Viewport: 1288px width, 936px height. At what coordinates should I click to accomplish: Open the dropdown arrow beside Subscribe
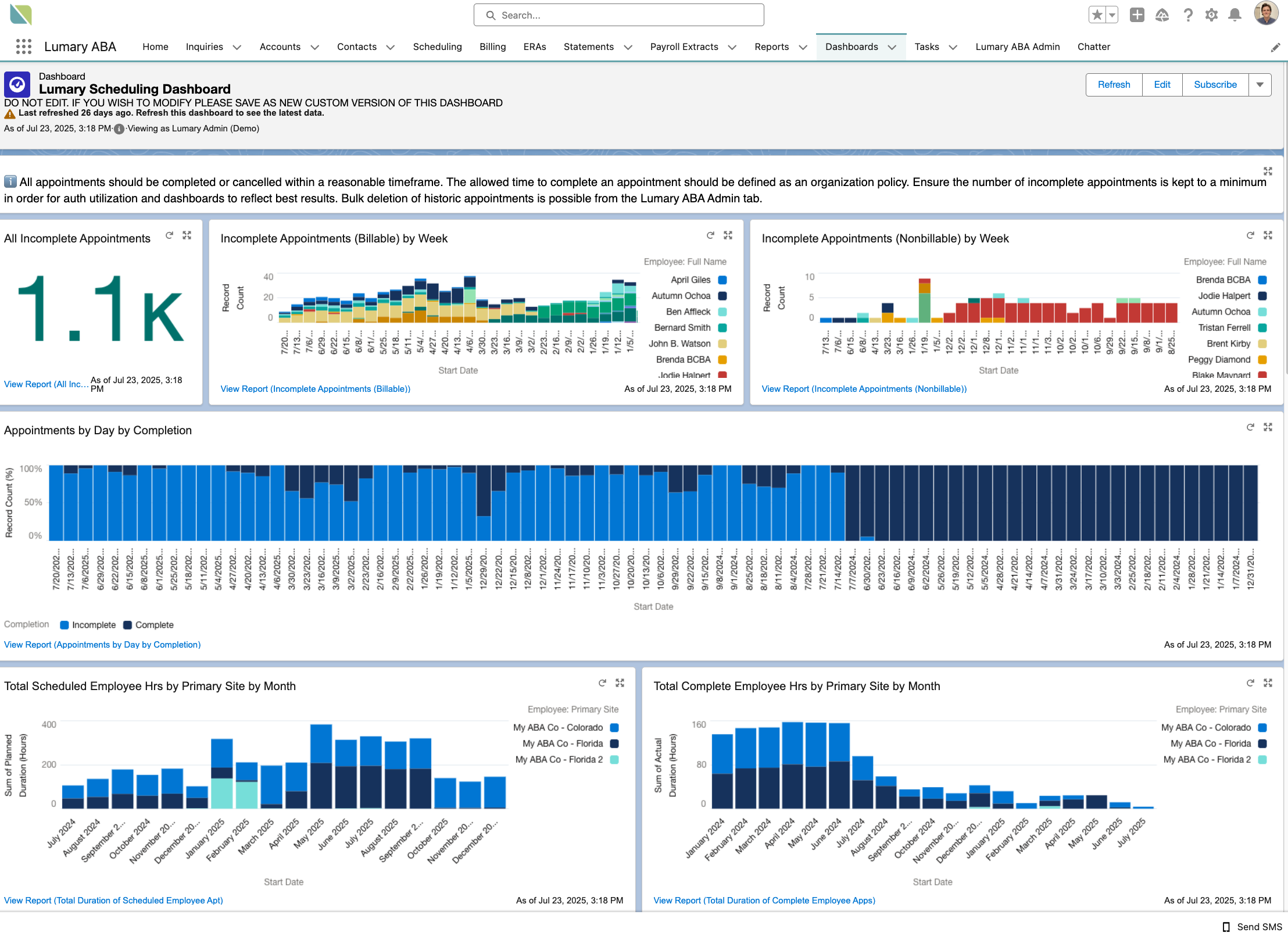(1260, 85)
